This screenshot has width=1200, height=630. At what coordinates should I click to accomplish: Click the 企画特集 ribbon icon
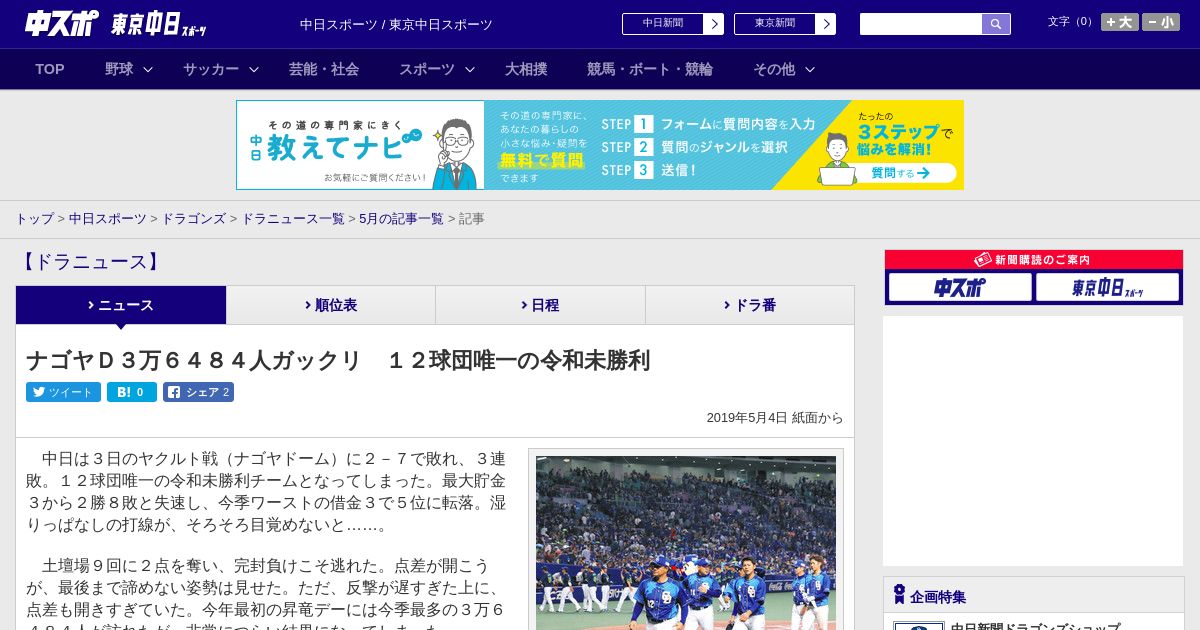899,595
